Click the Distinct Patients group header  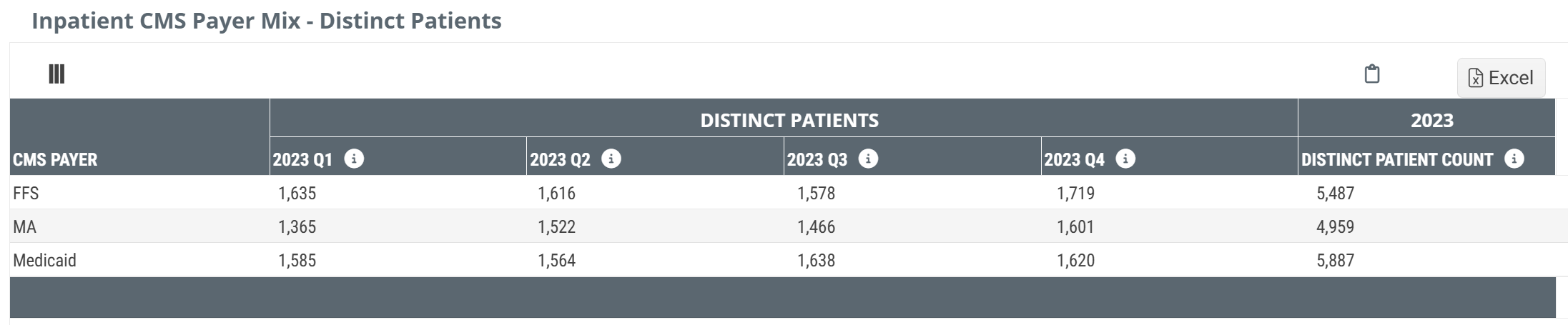point(789,120)
